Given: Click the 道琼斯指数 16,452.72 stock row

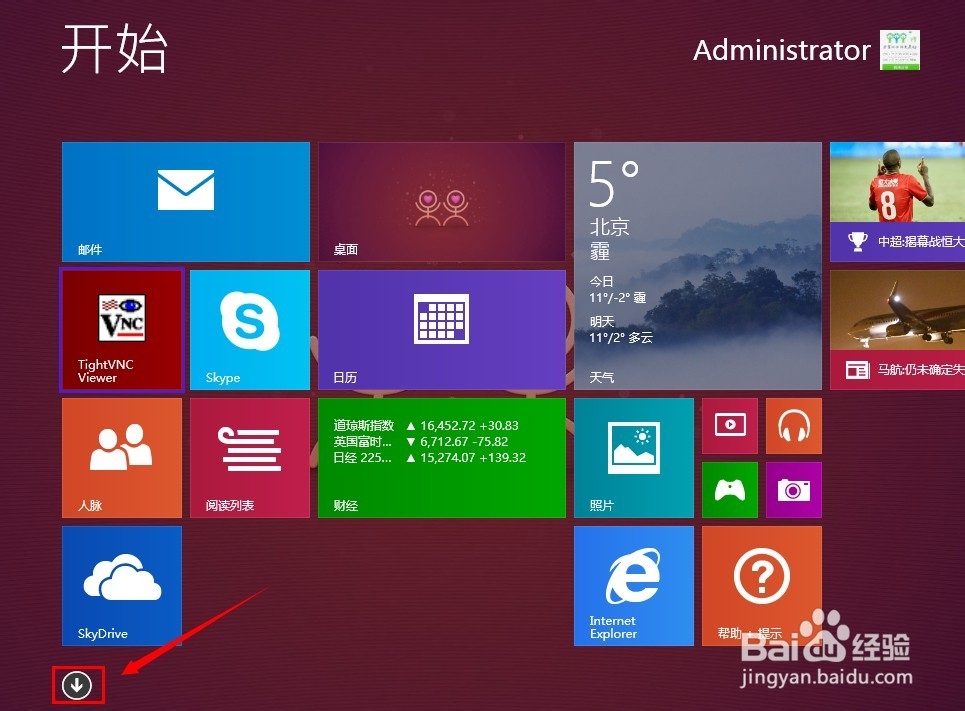Looking at the screenshot, I should click(426, 425).
